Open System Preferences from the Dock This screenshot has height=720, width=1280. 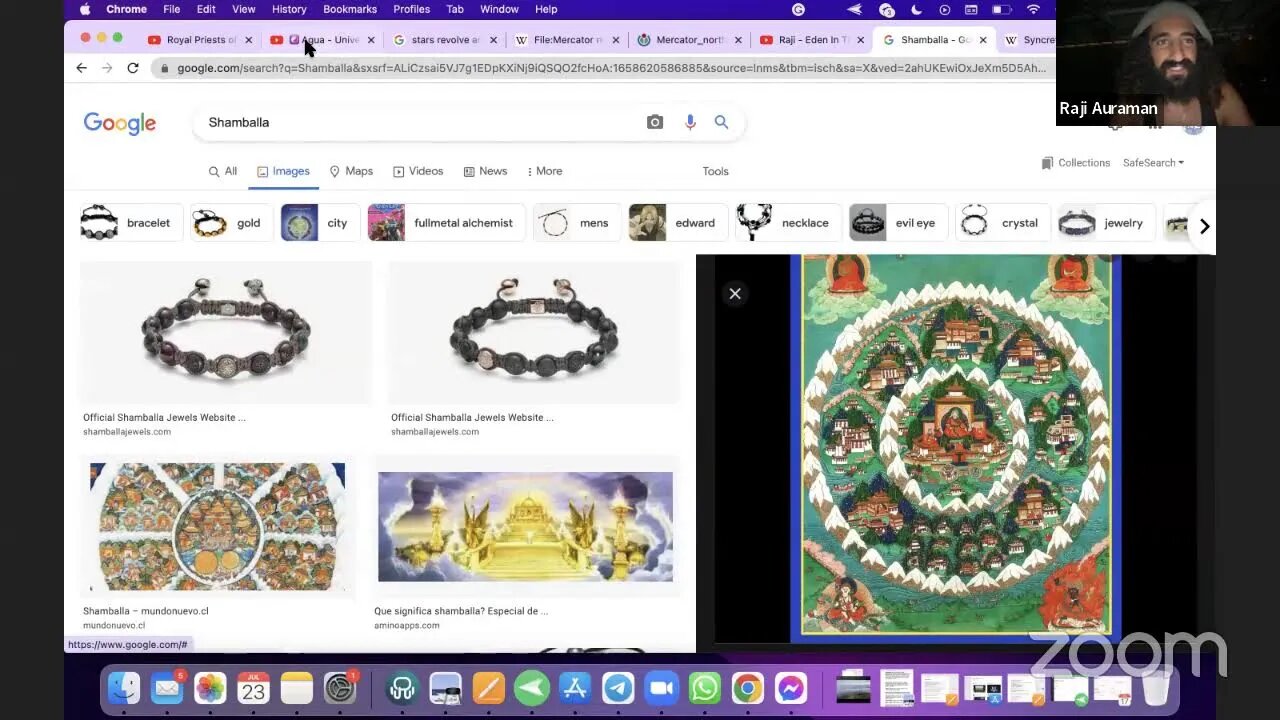coord(340,688)
